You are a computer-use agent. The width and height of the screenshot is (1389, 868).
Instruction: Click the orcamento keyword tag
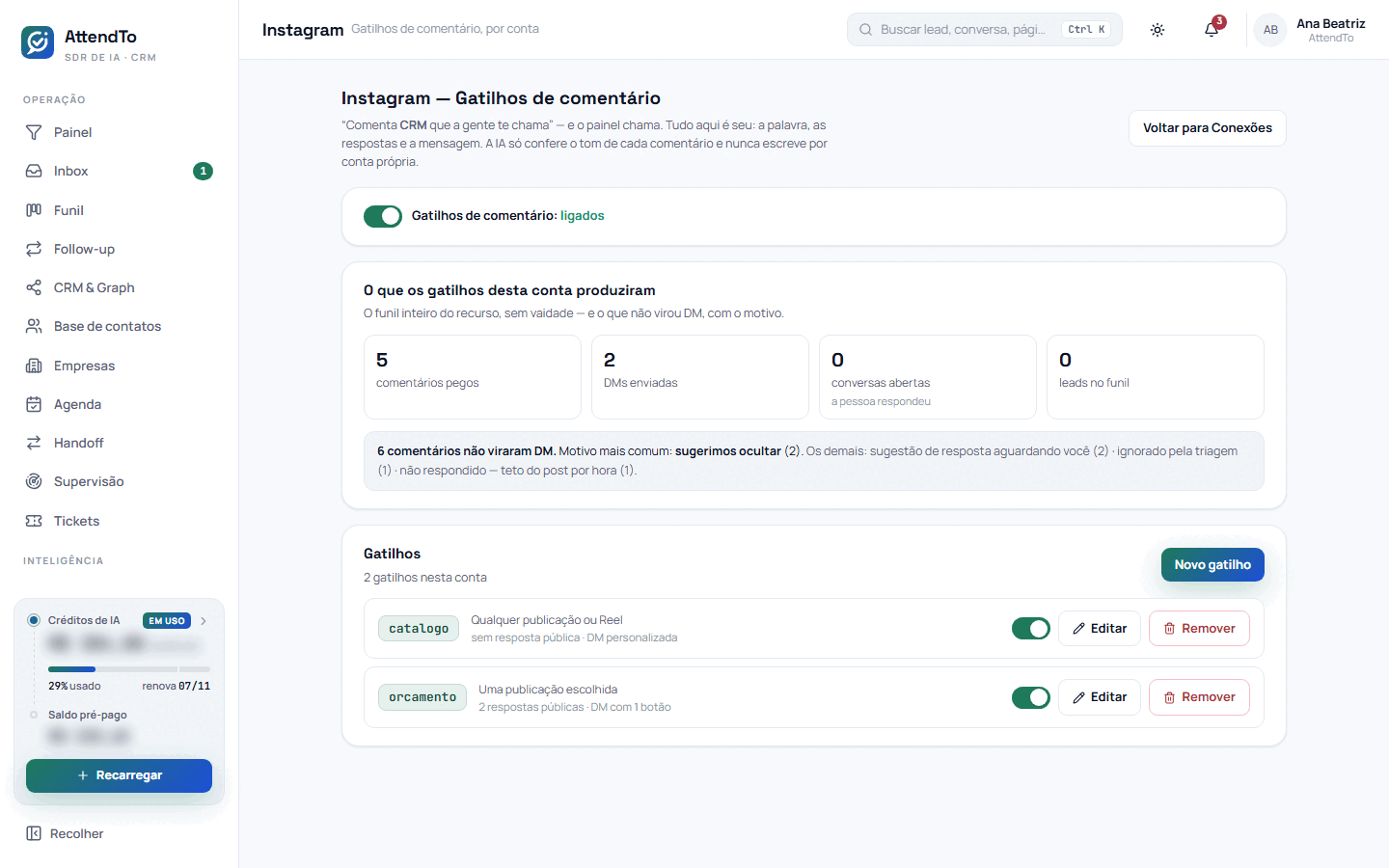tap(422, 697)
